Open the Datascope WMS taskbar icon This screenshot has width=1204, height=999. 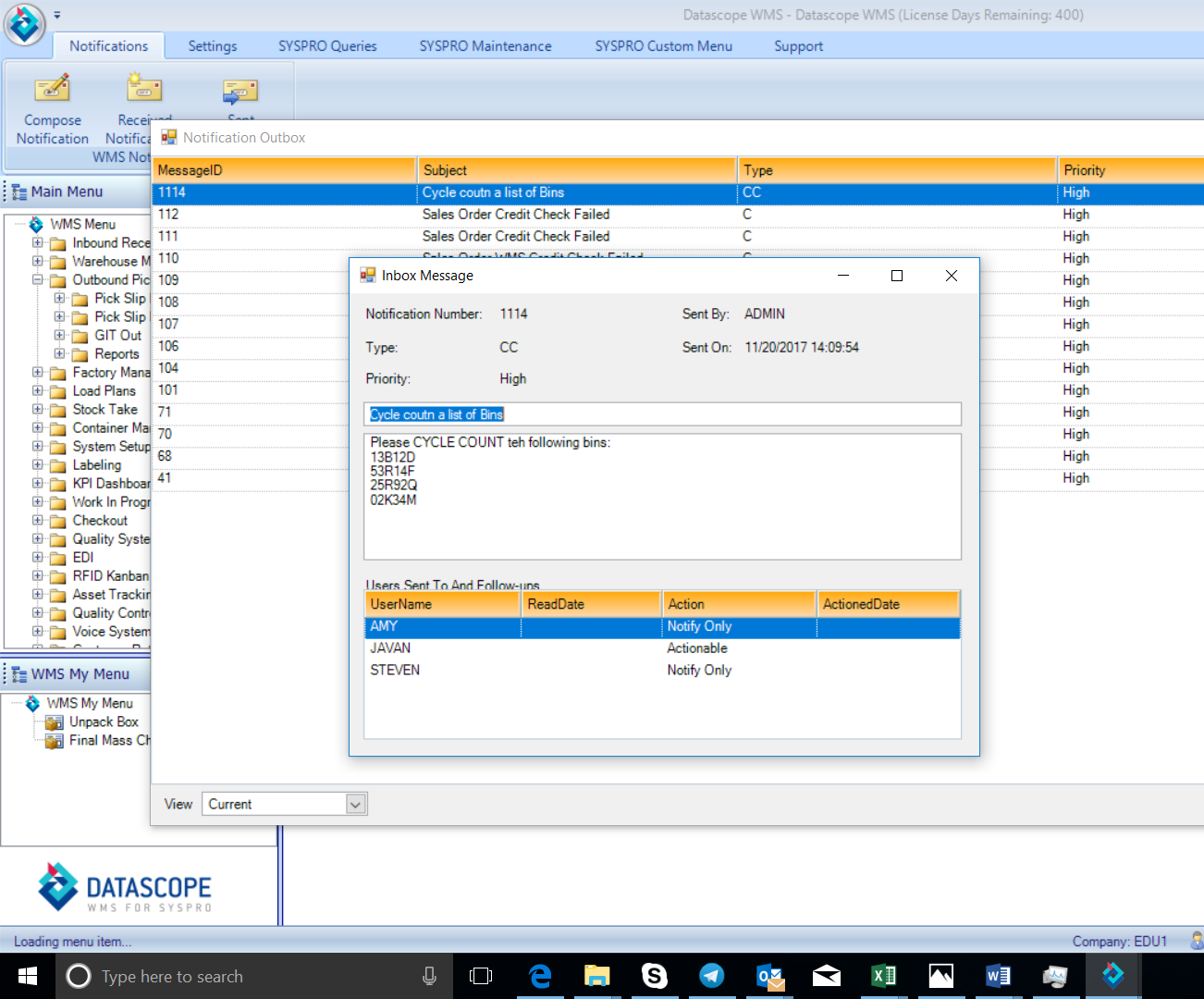click(x=1112, y=975)
